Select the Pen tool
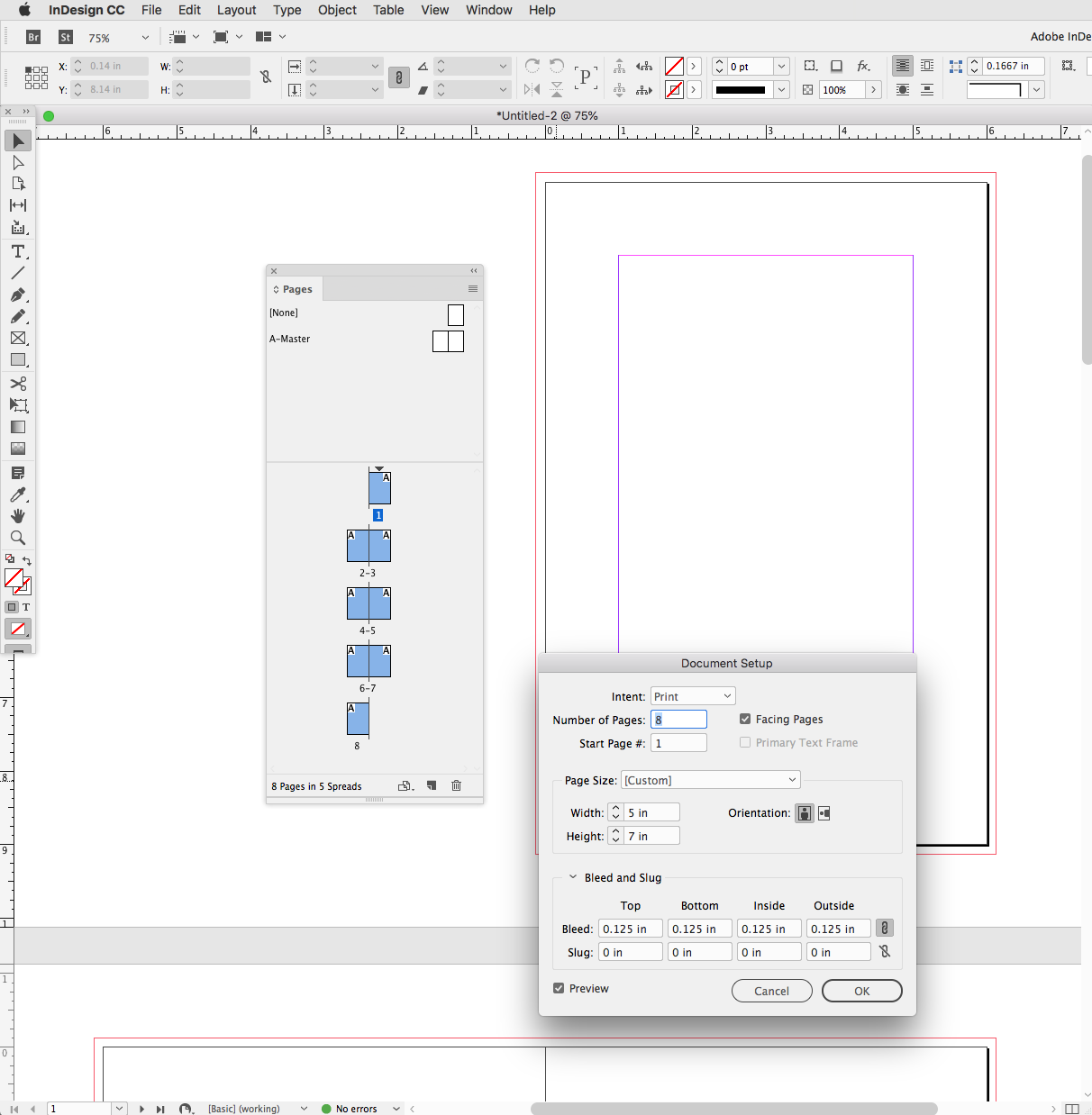Screen dimensions: 1092x1115 tap(18, 295)
